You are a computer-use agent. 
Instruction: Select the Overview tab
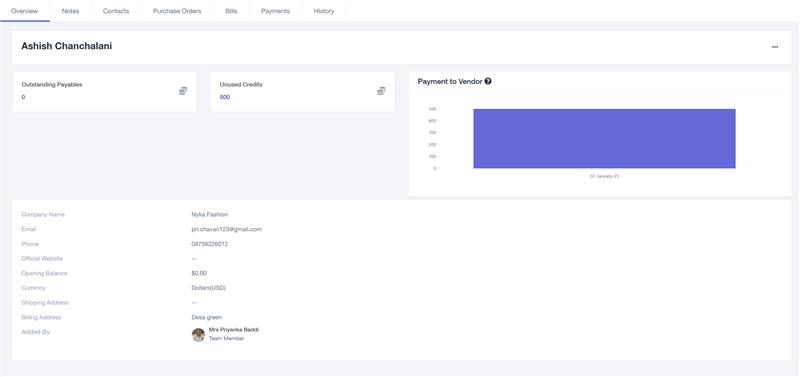[x=24, y=11]
